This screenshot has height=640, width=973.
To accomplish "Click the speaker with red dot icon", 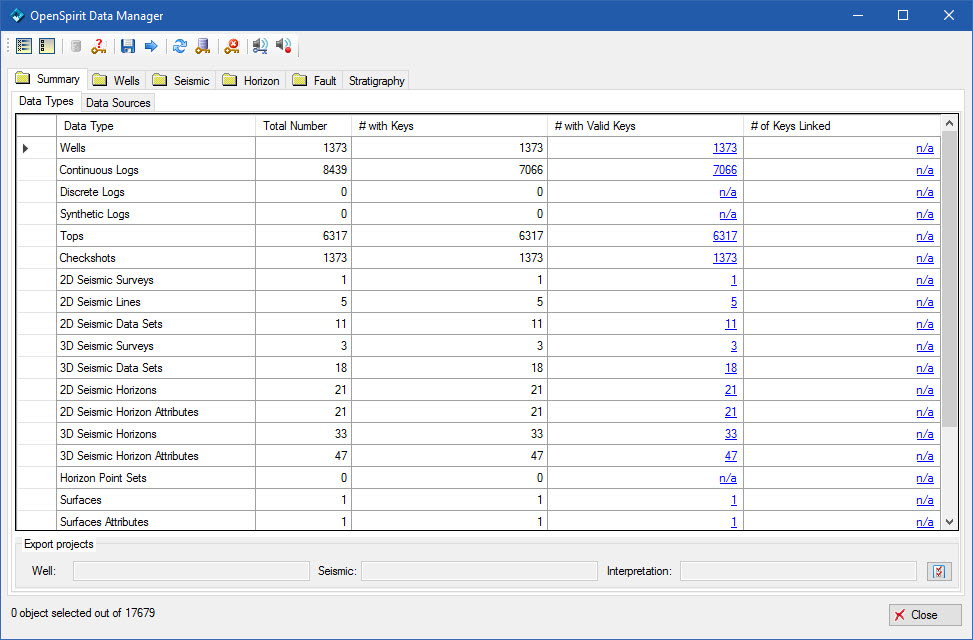I will pos(284,46).
